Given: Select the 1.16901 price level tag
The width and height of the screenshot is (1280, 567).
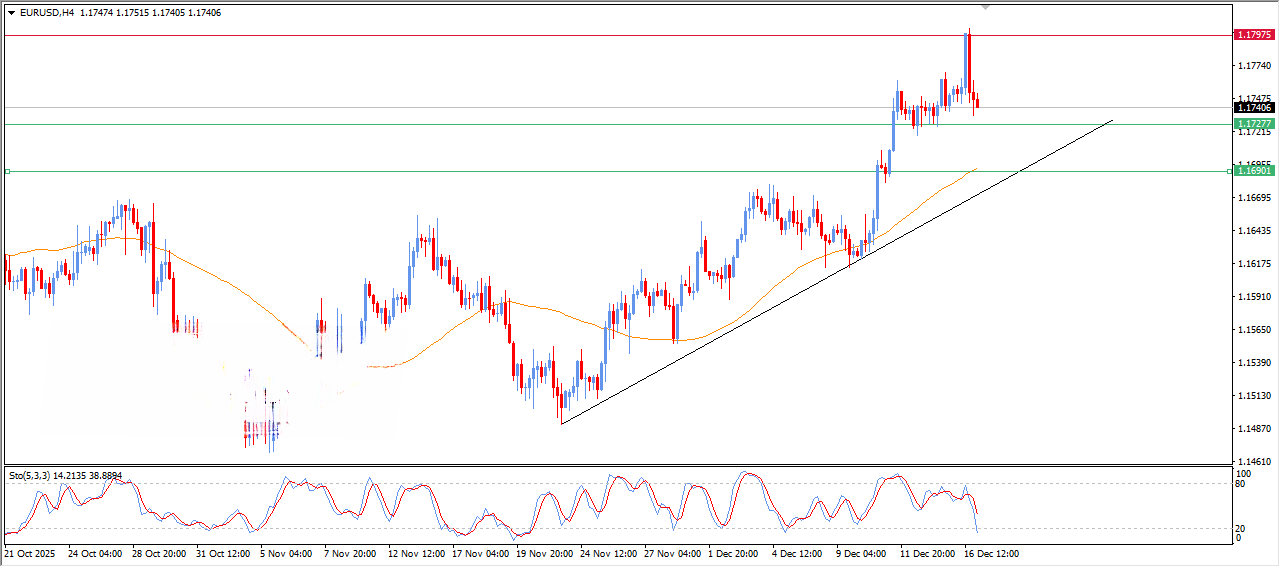Looking at the screenshot, I should 1254,171.
